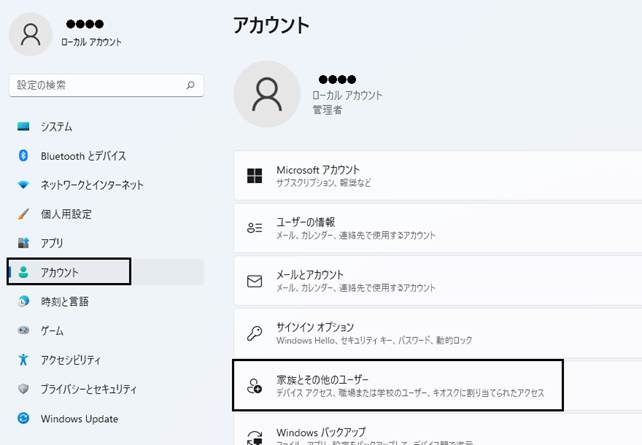Click the アカウント page heading

coord(271,25)
